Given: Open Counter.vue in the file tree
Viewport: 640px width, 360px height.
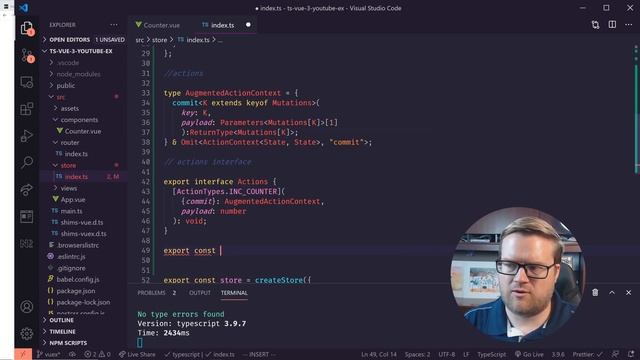Looking at the screenshot, I should pyautogui.click(x=83, y=131).
